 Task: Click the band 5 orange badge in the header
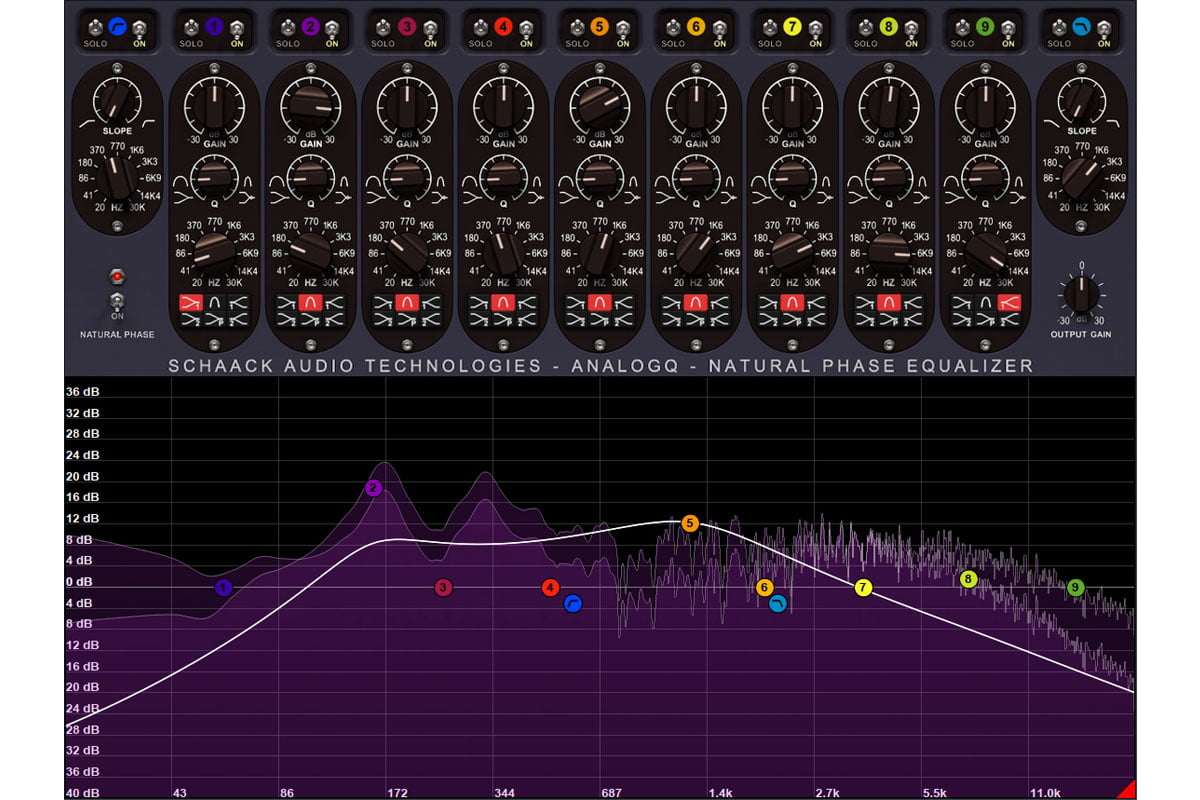[600, 27]
